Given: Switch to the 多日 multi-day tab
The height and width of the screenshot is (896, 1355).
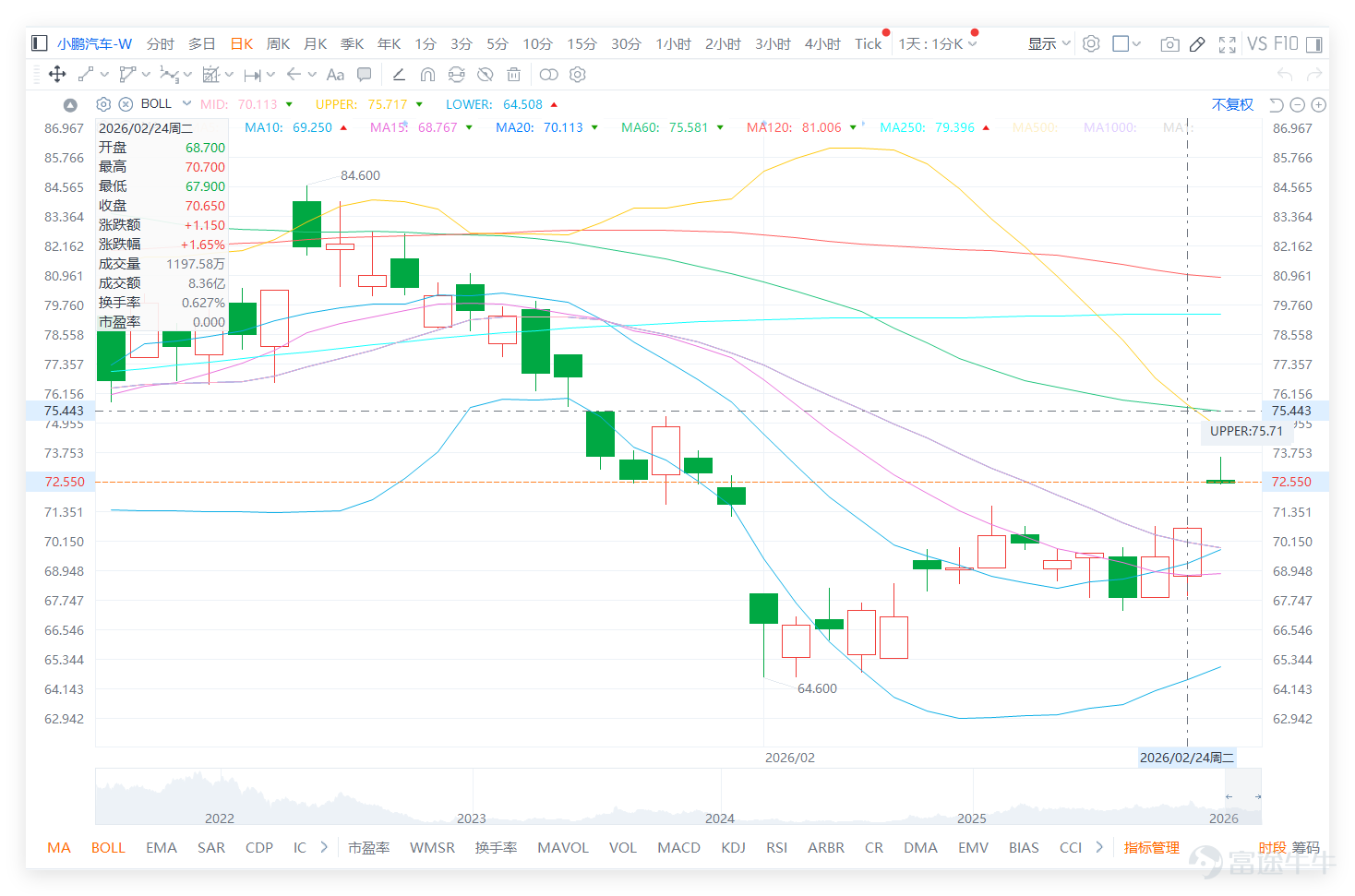Looking at the screenshot, I should [201, 43].
